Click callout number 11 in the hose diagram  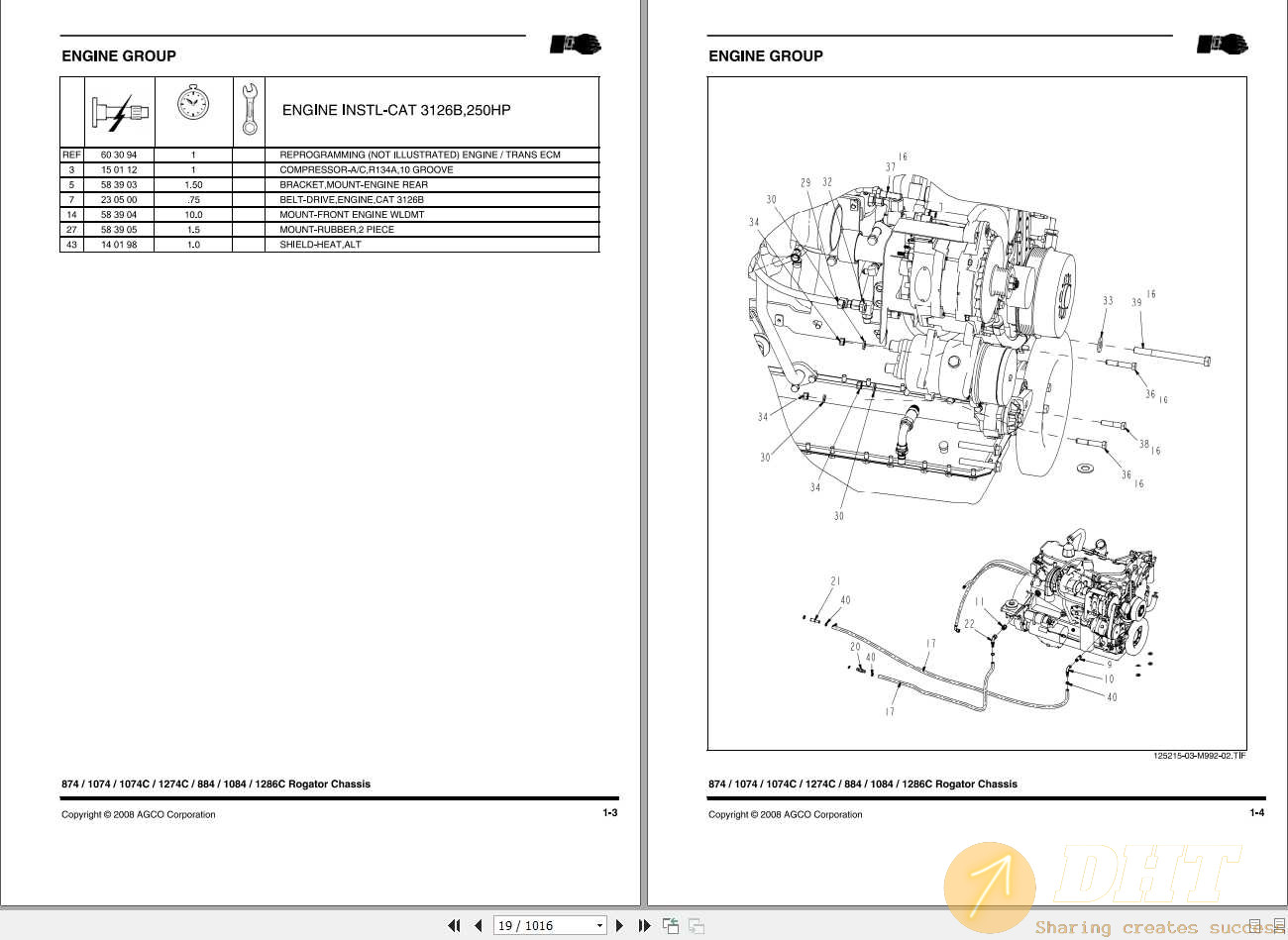click(x=979, y=601)
